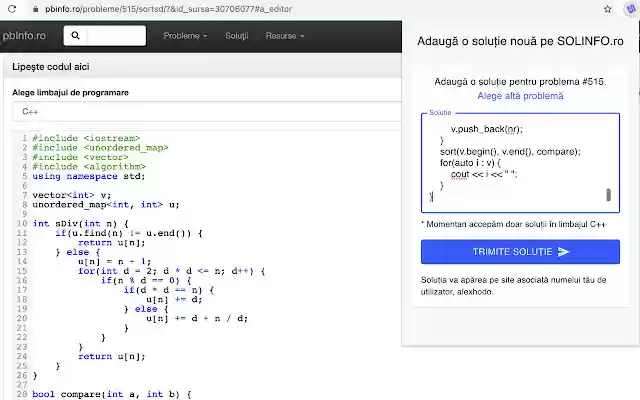The image size is (640, 400).
Task: Click code line 'unordered_map<int, int> u;'
Action: 106,204
